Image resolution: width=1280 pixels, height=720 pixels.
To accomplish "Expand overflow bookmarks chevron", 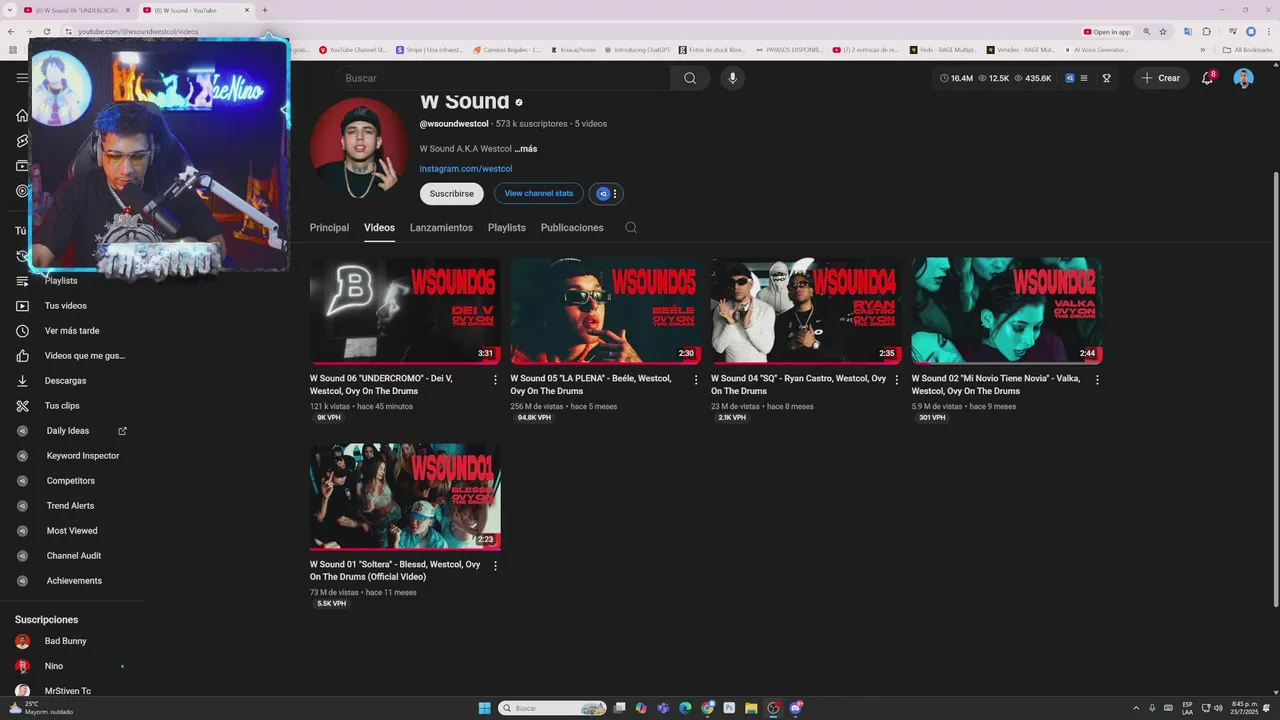I will (1203, 50).
